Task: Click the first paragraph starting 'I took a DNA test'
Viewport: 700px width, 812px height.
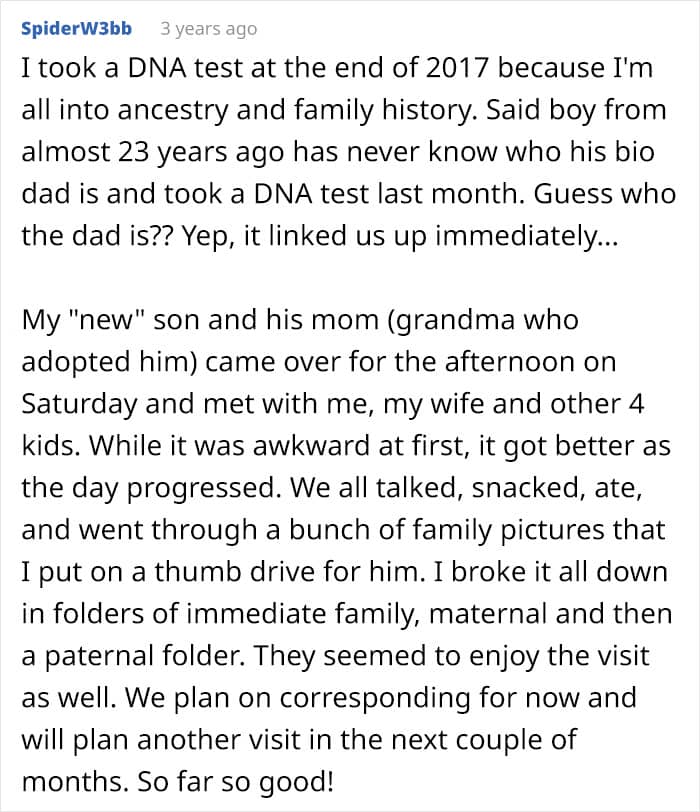Action: pyautogui.click(x=348, y=152)
